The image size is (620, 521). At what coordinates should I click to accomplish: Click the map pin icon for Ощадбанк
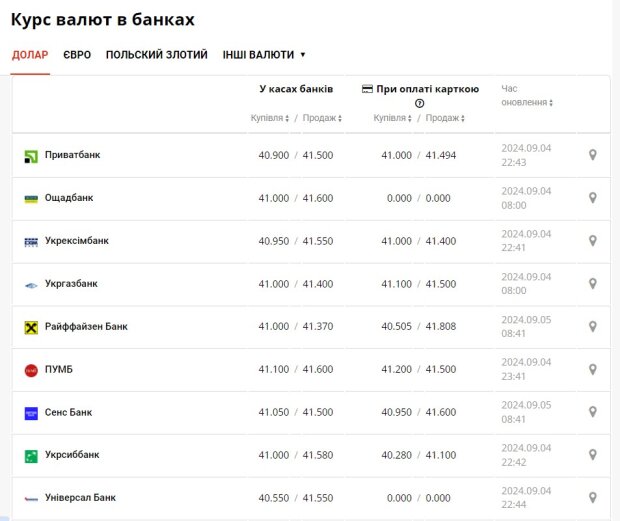point(592,198)
